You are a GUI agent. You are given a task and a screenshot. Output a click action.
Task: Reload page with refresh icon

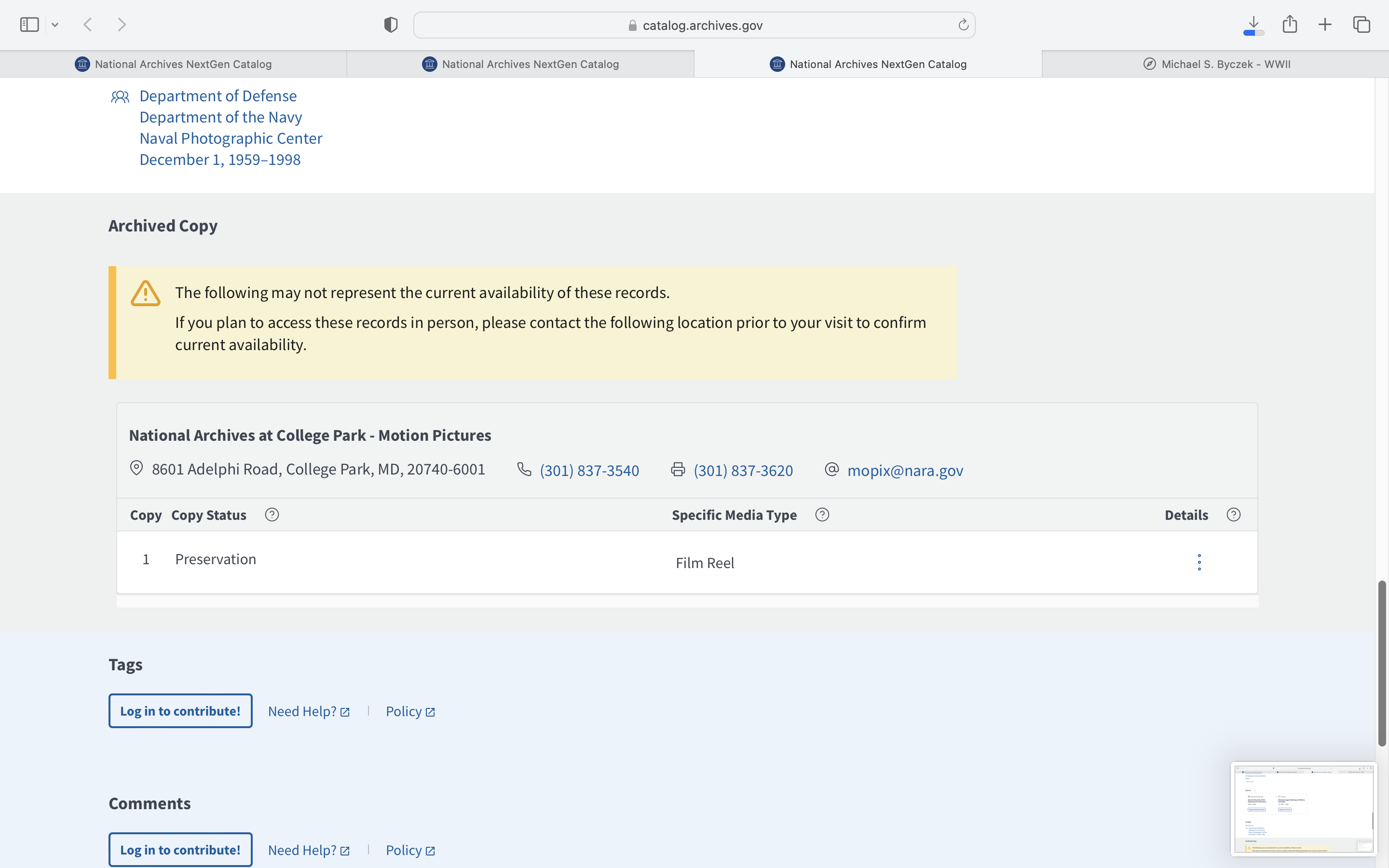click(963, 25)
